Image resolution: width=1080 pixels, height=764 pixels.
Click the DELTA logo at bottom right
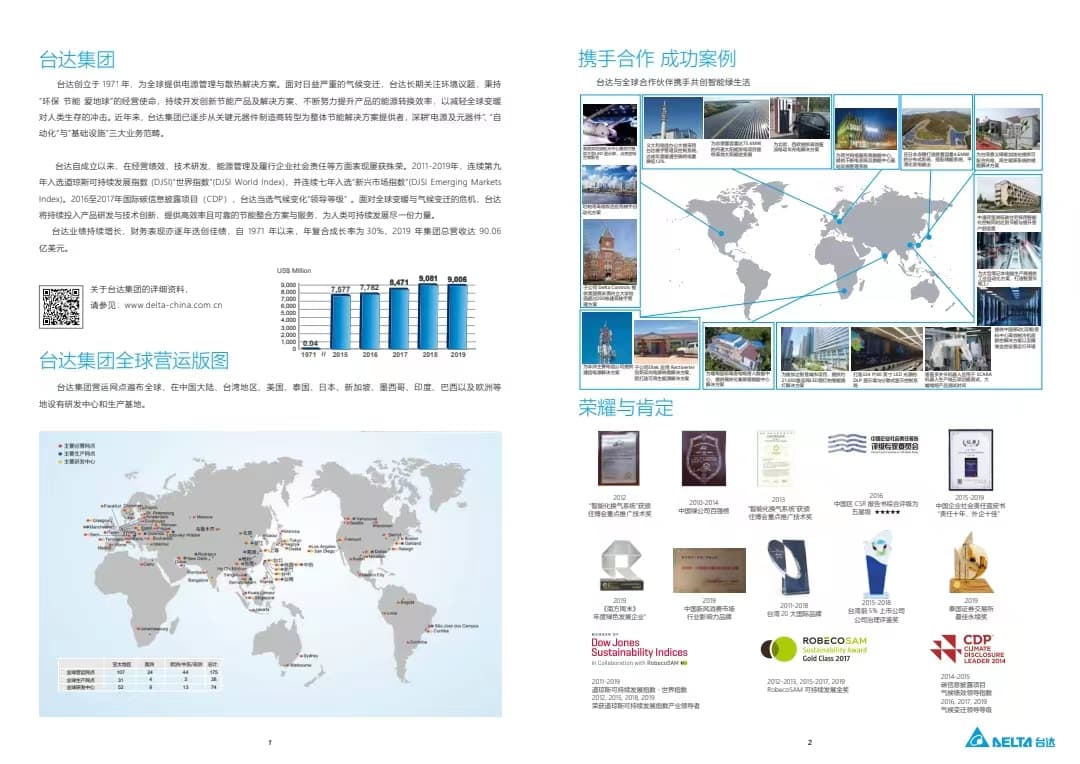(1010, 738)
